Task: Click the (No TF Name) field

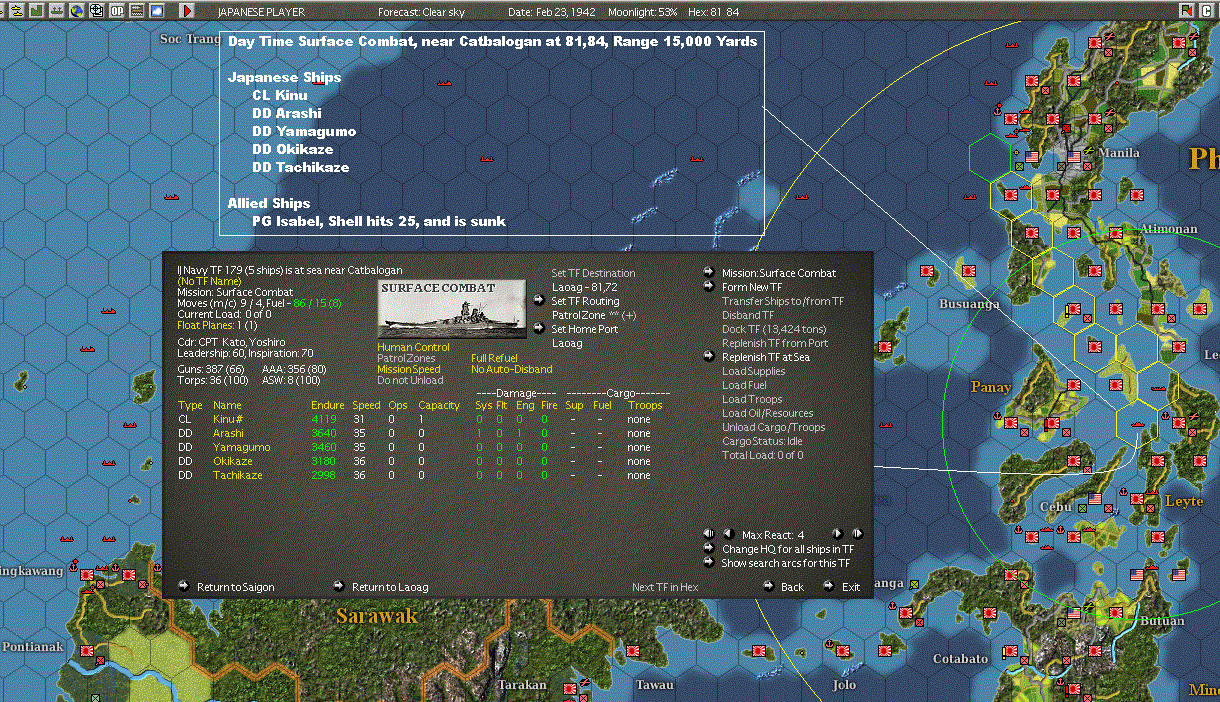Action: tap(208, 281)
